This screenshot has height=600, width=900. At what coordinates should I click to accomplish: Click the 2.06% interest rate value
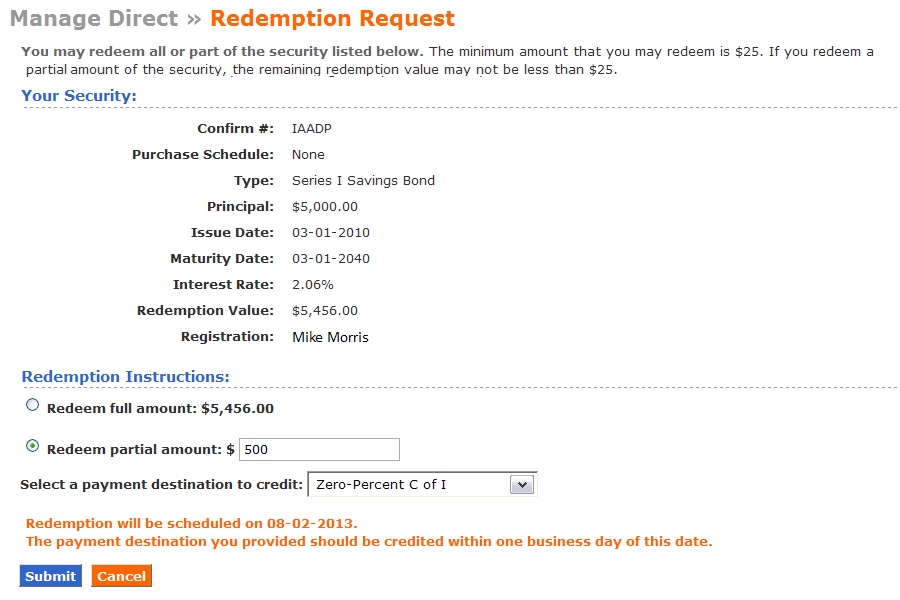pyautogui.click(x=313, y=285)
